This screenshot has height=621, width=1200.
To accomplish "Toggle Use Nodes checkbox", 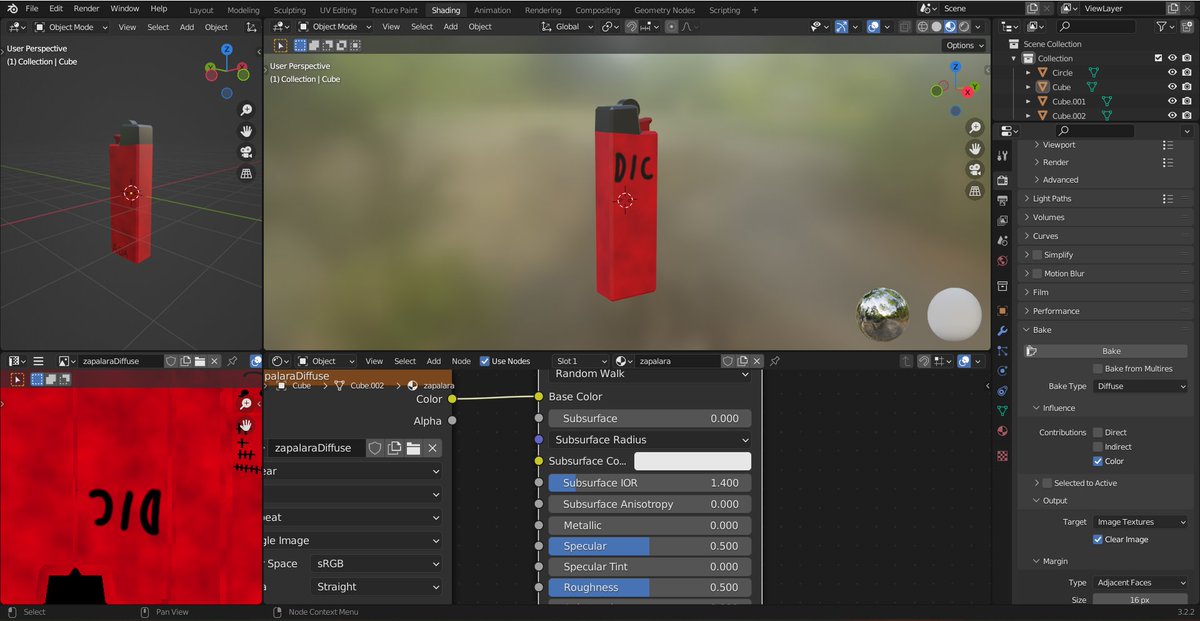I will (485, 361).
